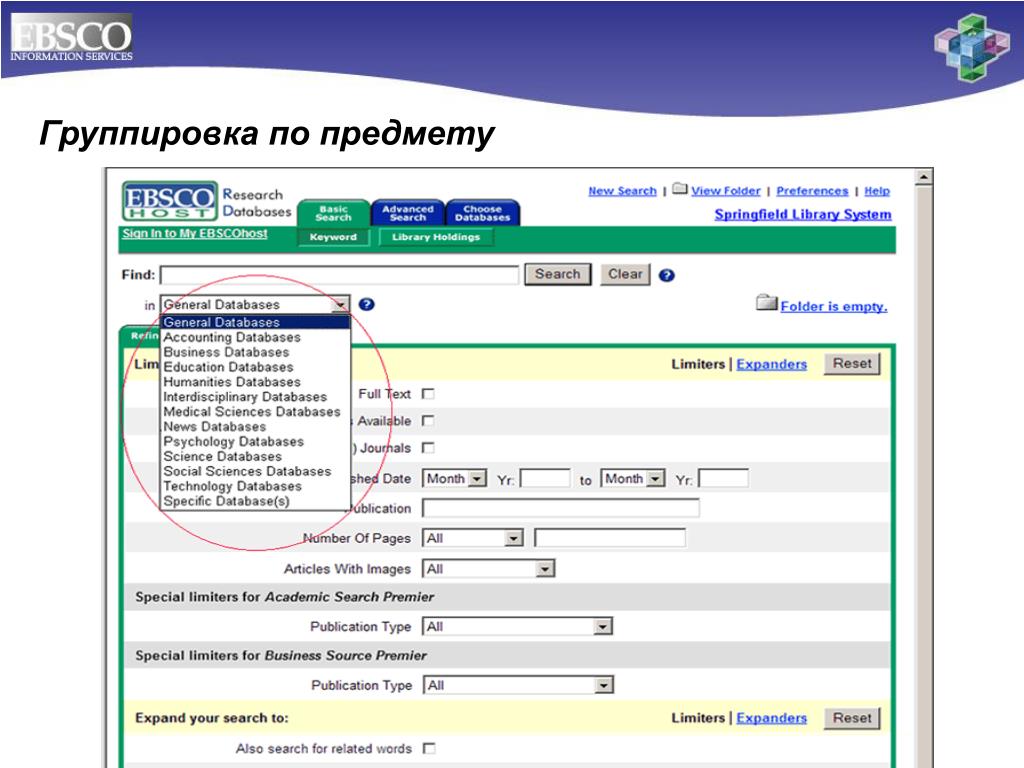Choose Social Sciences Databases option
Screen dimensions: 1024x768
(x=247, y=472)
